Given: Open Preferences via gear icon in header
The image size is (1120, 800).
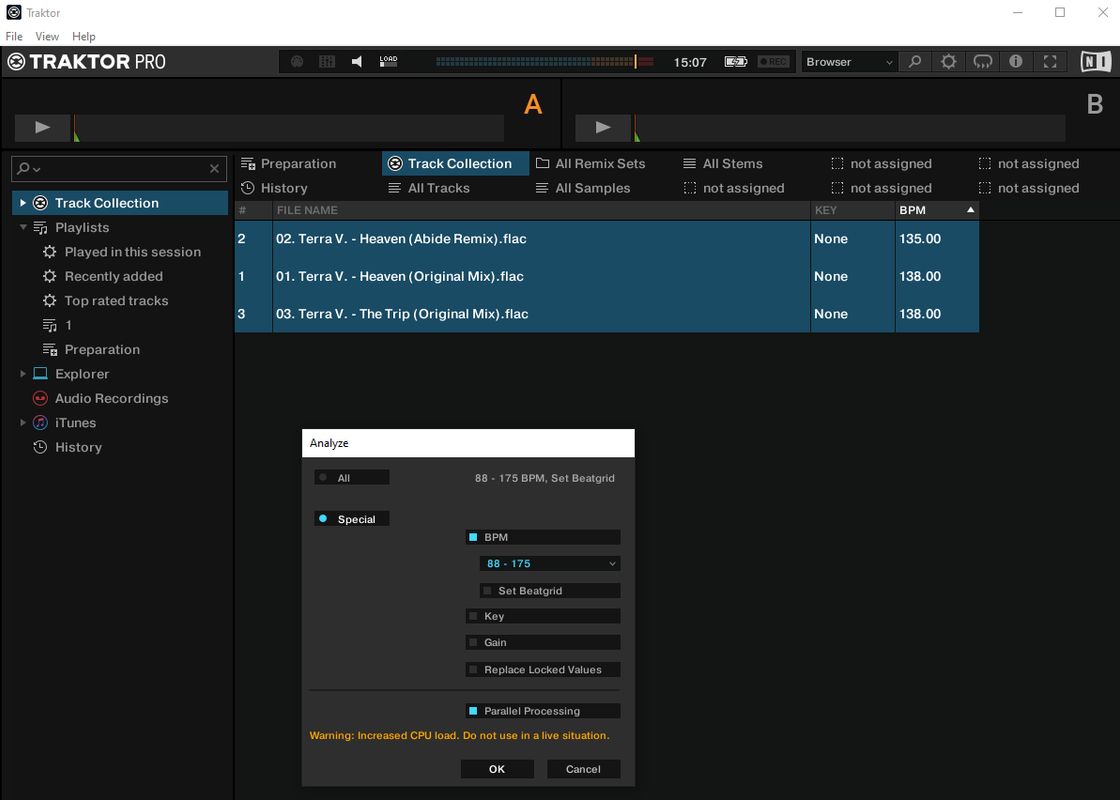Looking at the screenshot, I should 949,61.
